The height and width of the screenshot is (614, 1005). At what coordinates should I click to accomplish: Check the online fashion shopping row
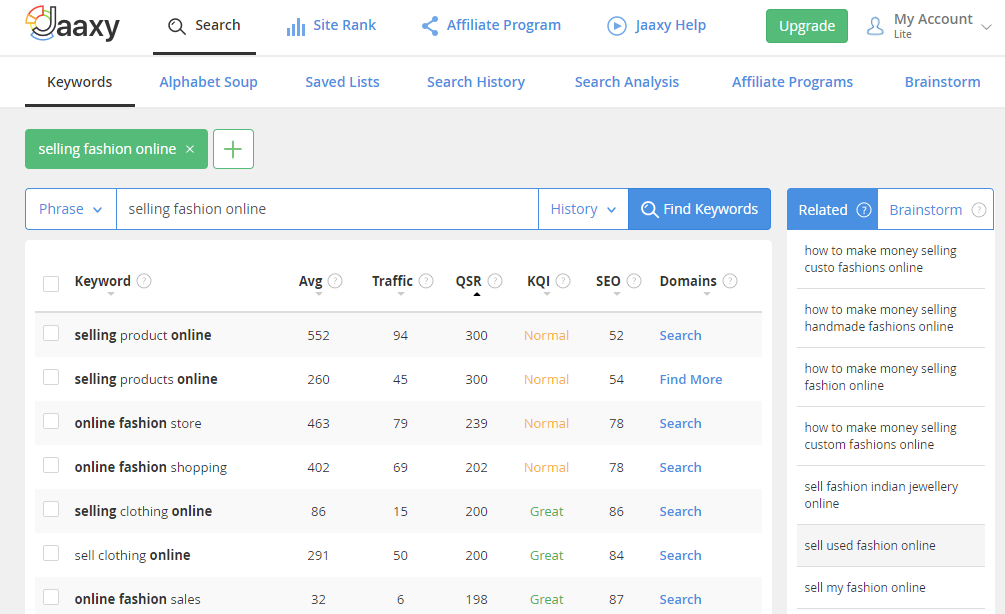coord(51,465)
